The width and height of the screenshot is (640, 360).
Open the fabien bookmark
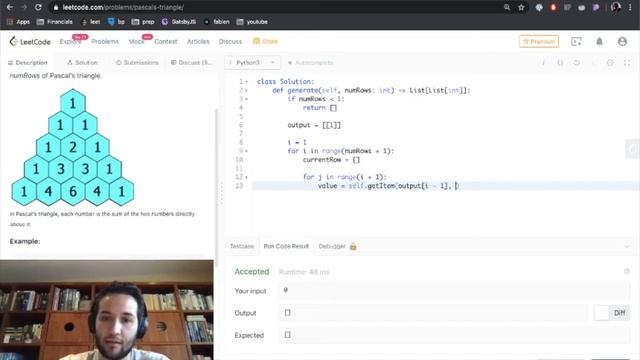[x=217, y=22]
